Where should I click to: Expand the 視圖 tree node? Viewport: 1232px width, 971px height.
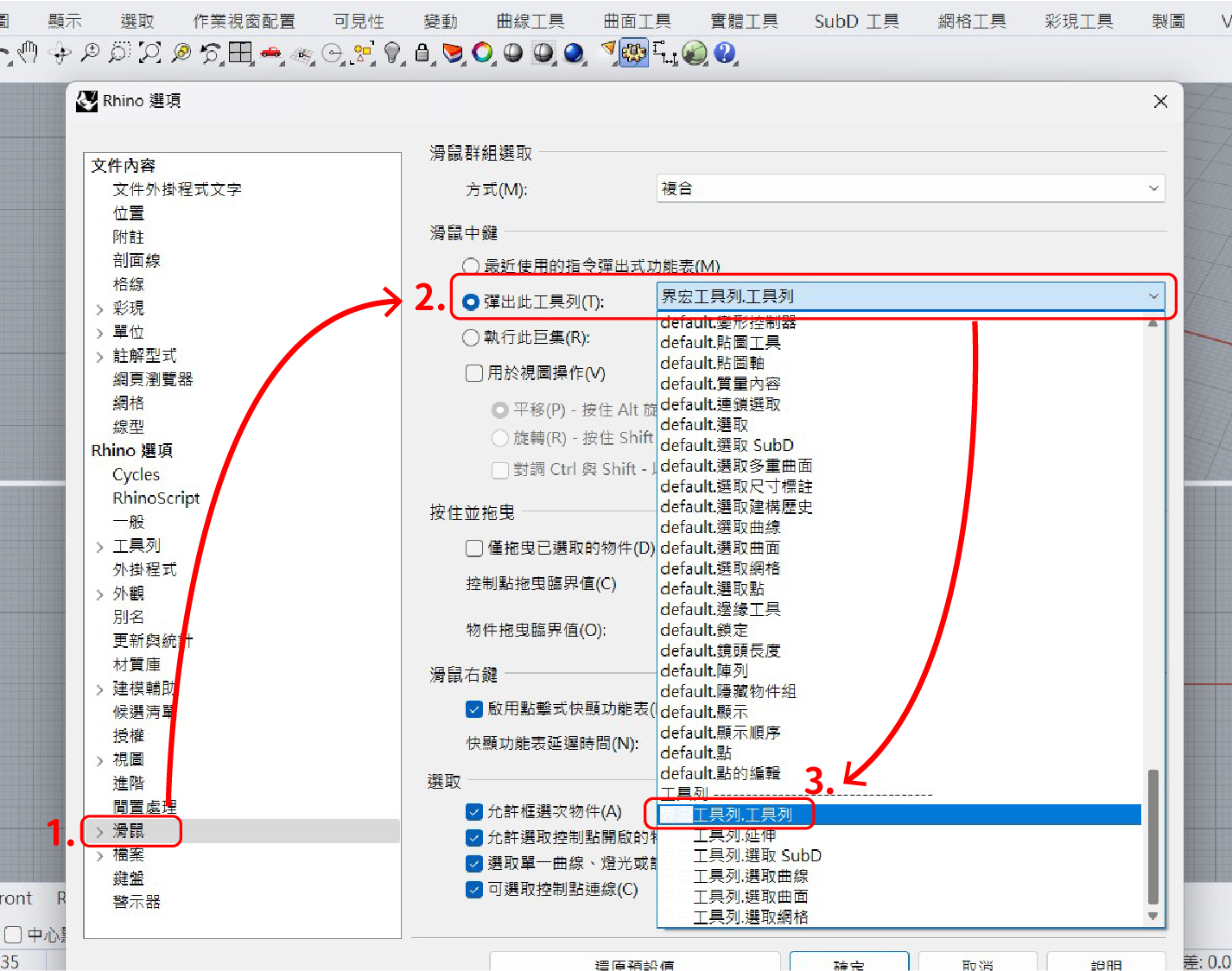coord(99,760)
